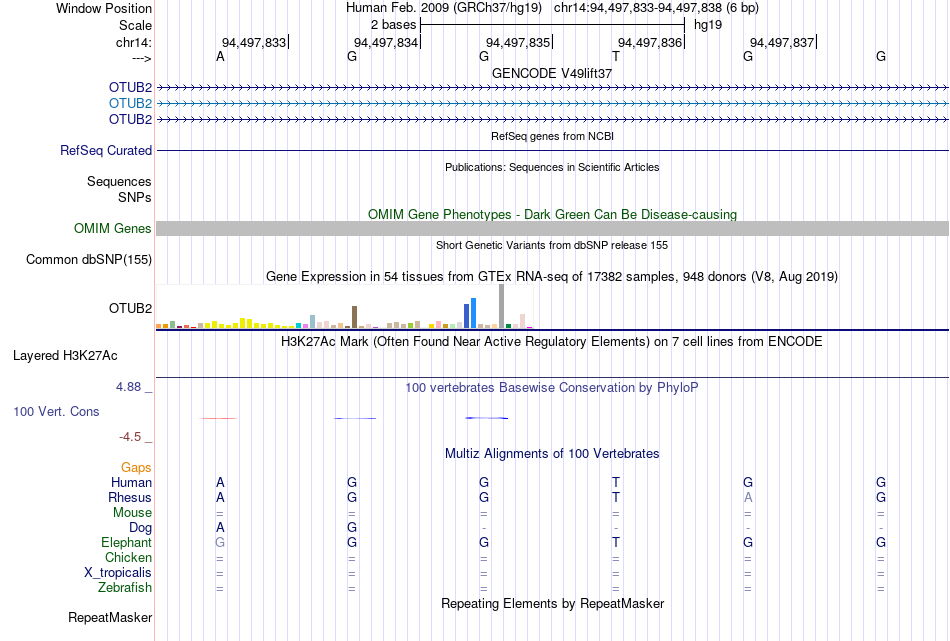This screenshot has width=950, height=641.
Task: Click the Scale track label
Action: [x=135, y=25]
